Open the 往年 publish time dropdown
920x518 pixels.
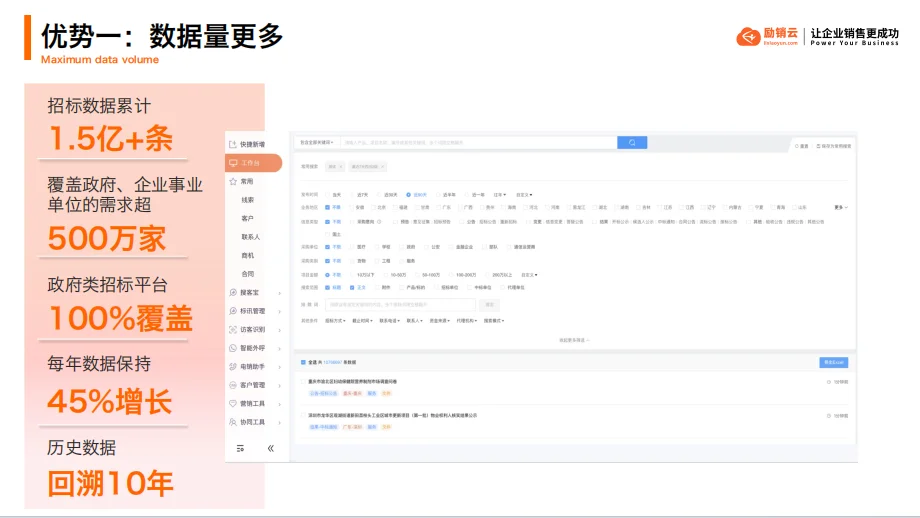[x=499, y=195]
